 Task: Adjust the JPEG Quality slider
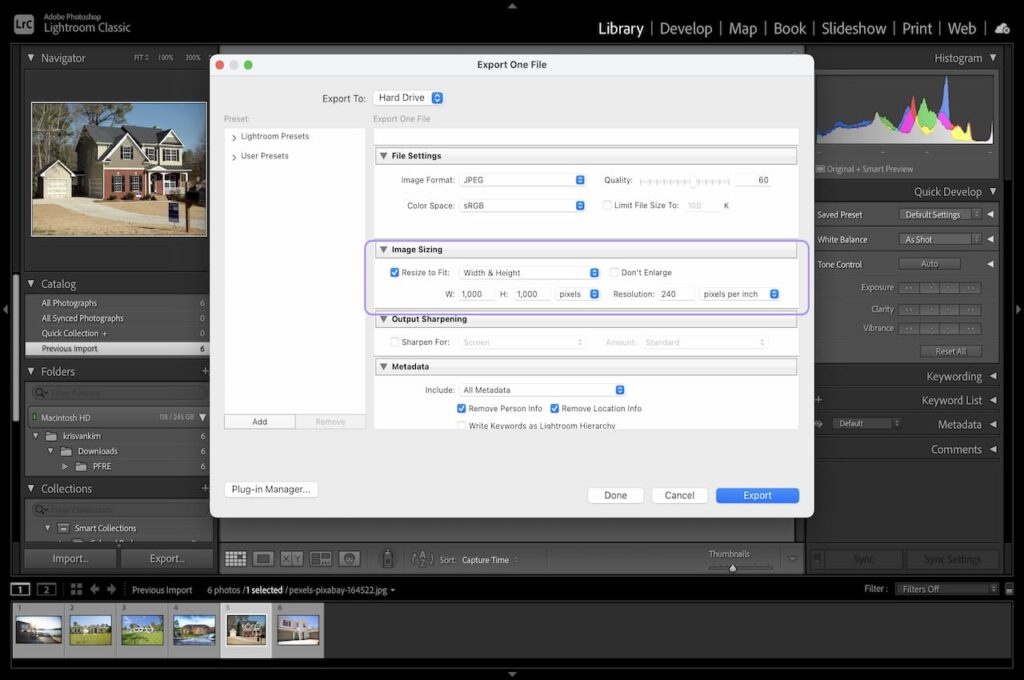[x=693, y=181]
